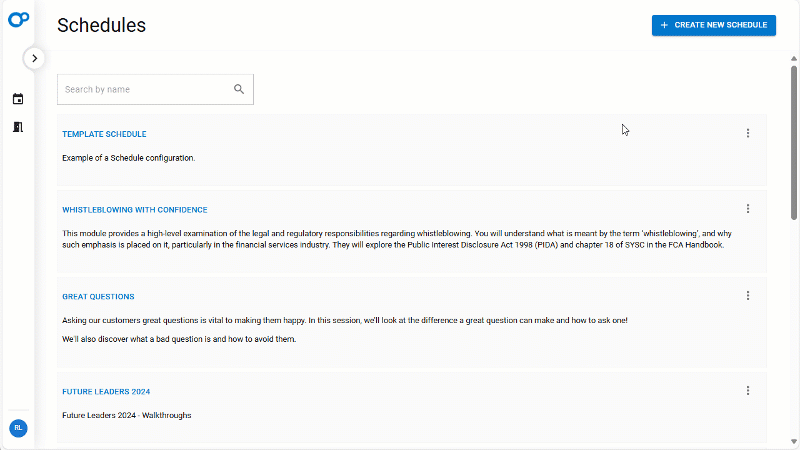Image resolution: width=800 pixels, height=450 pixels.
Task: Click the search magnifier icon
Action: (239, 89)
